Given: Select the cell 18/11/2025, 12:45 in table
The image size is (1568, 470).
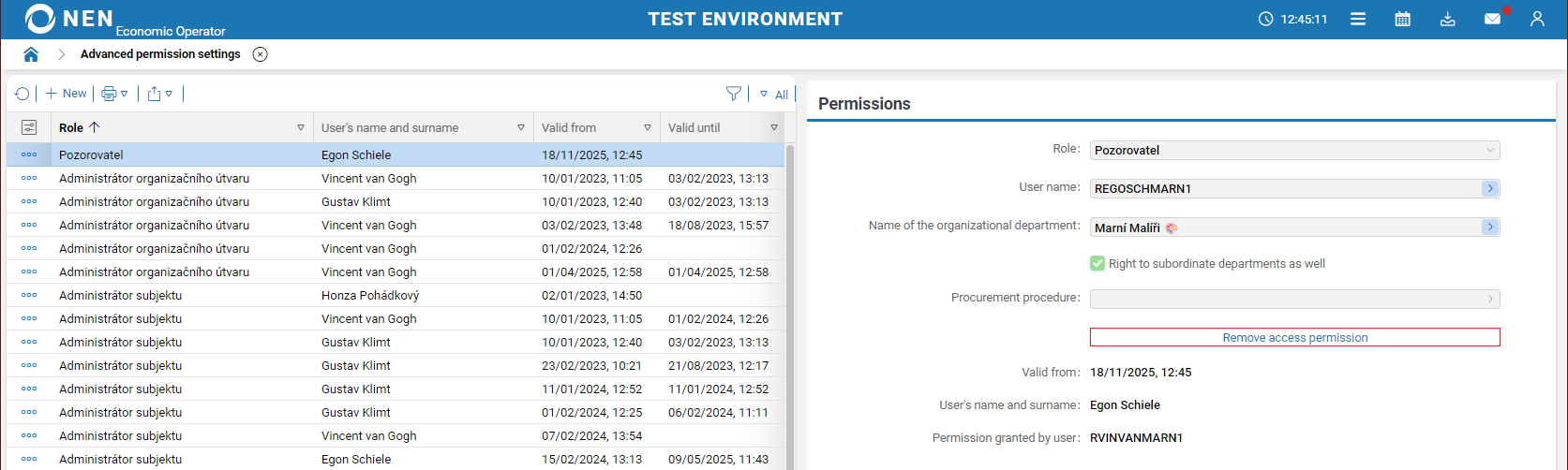Looking at the screenshot, I should coord(592,154).
